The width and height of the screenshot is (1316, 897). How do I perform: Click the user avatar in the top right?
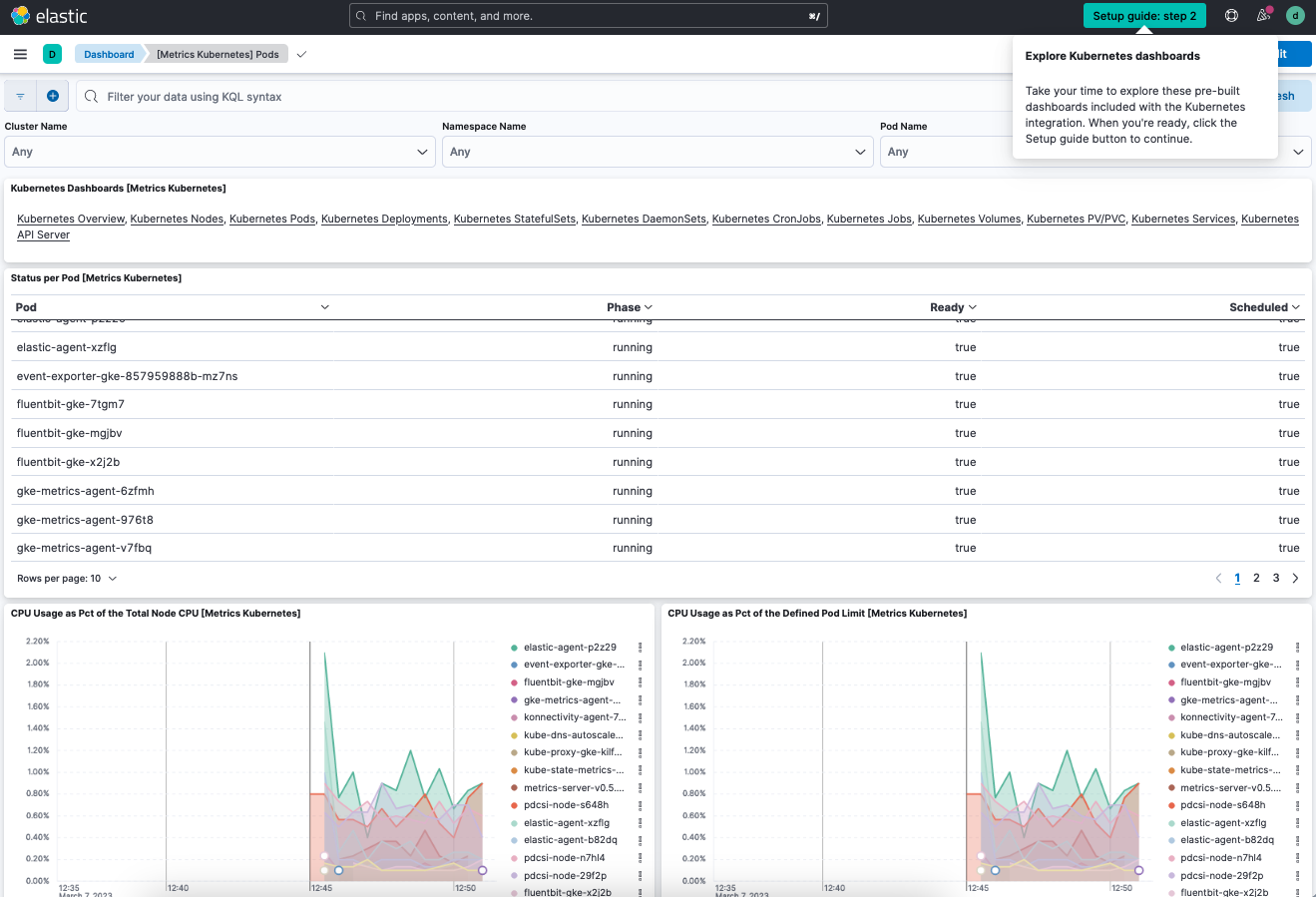1295,15
